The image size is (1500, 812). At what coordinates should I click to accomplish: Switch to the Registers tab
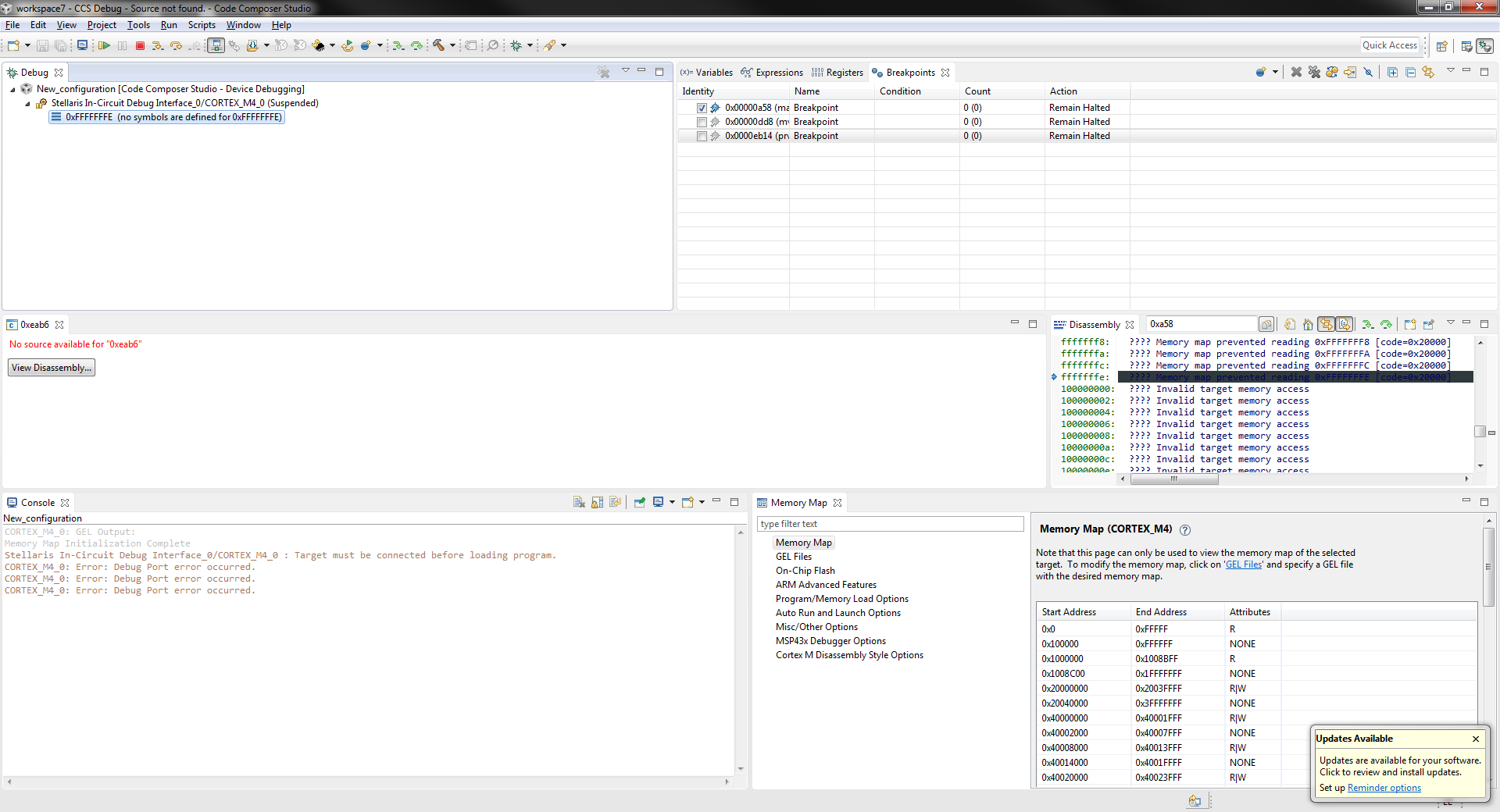coord(837,73)
